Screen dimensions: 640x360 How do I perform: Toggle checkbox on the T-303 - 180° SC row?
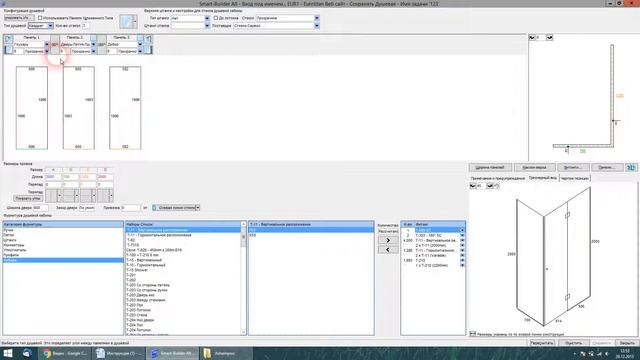pyautogui.click(x=462, y=236)
